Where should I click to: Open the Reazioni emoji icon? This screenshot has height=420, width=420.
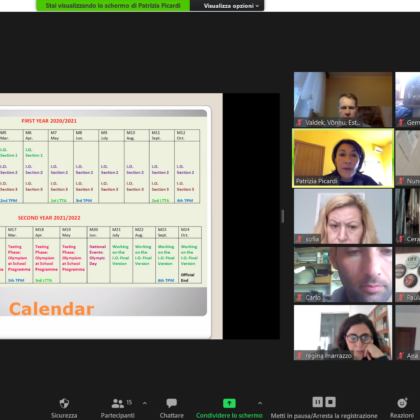[402, 403]
